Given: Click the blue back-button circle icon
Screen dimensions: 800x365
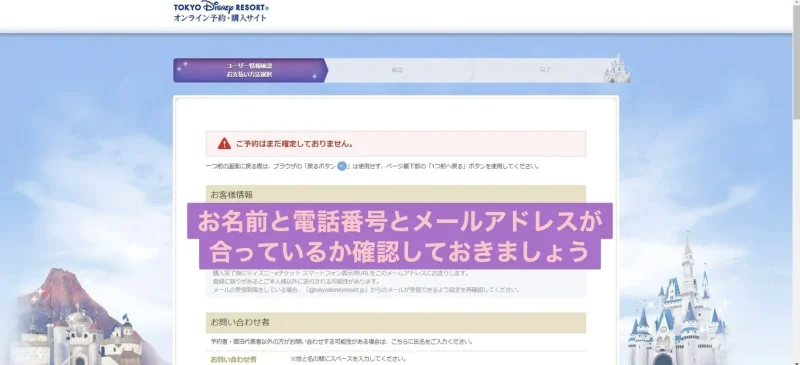Looking at the screenshot, I should (x=342, y=166).
